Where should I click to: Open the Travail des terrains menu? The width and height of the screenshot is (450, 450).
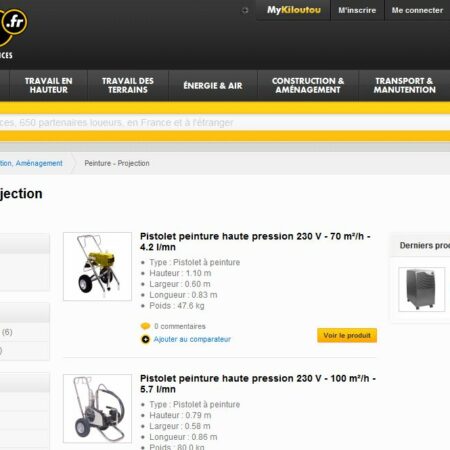128,85
